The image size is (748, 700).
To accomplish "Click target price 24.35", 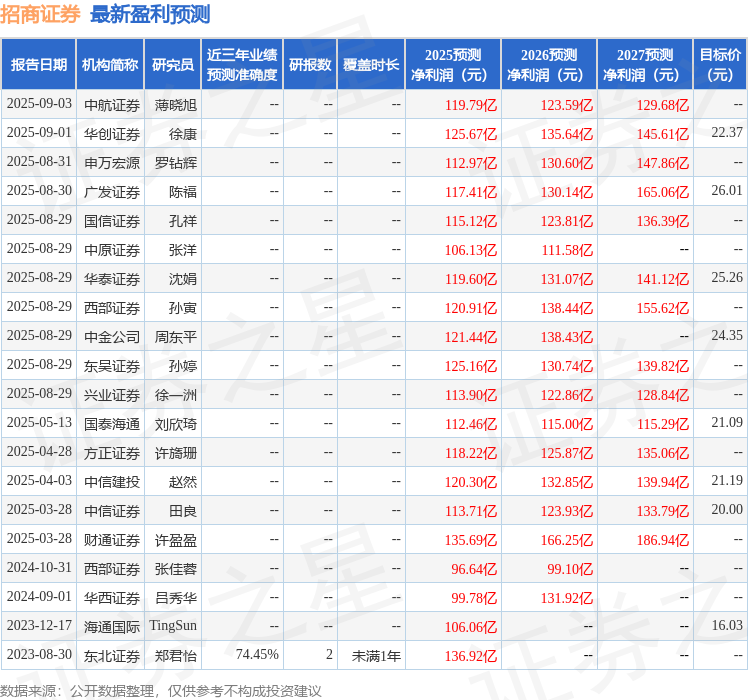I will pyautogui.click(x=727, y=335).
